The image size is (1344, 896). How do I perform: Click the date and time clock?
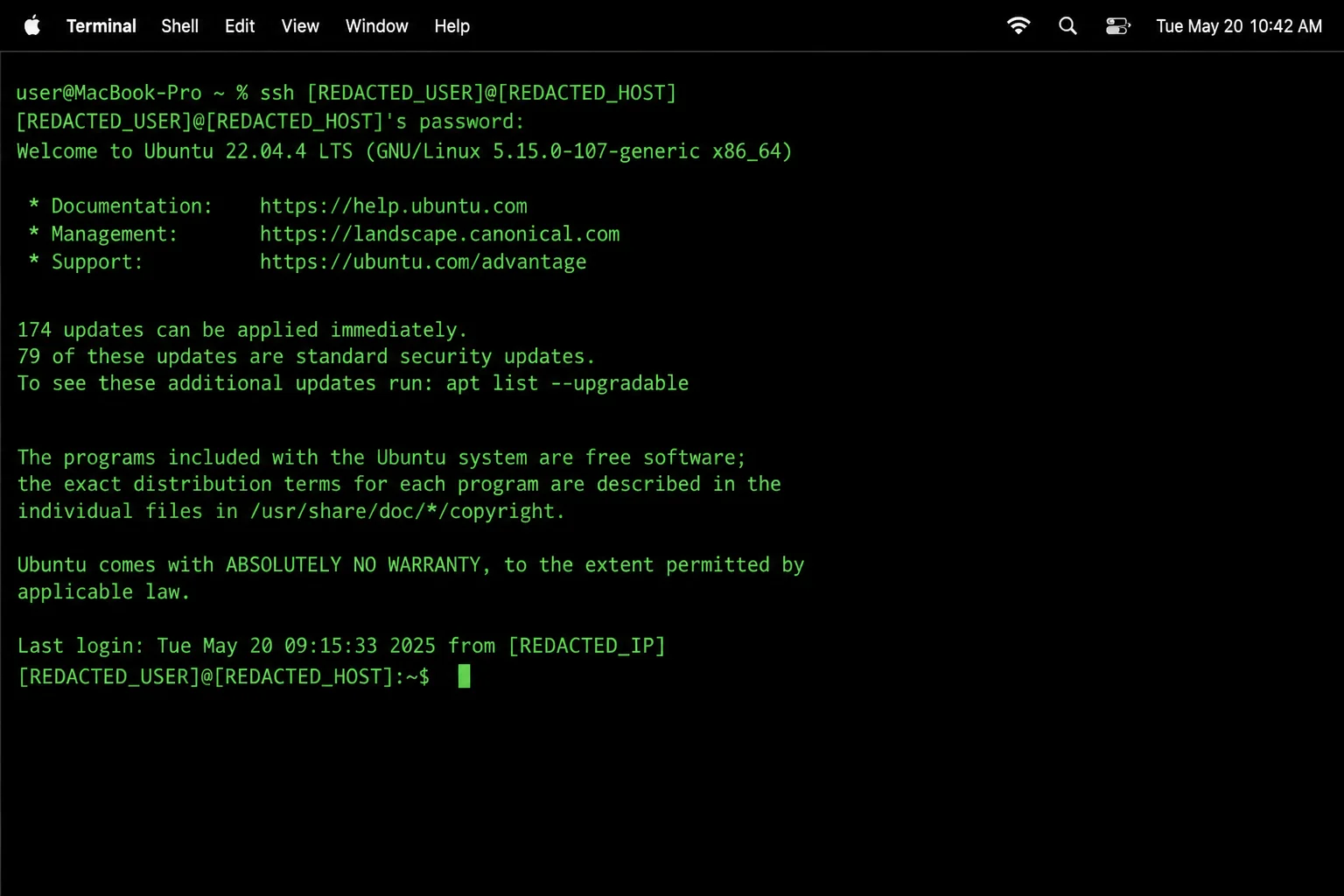(x=1239, y=26)
